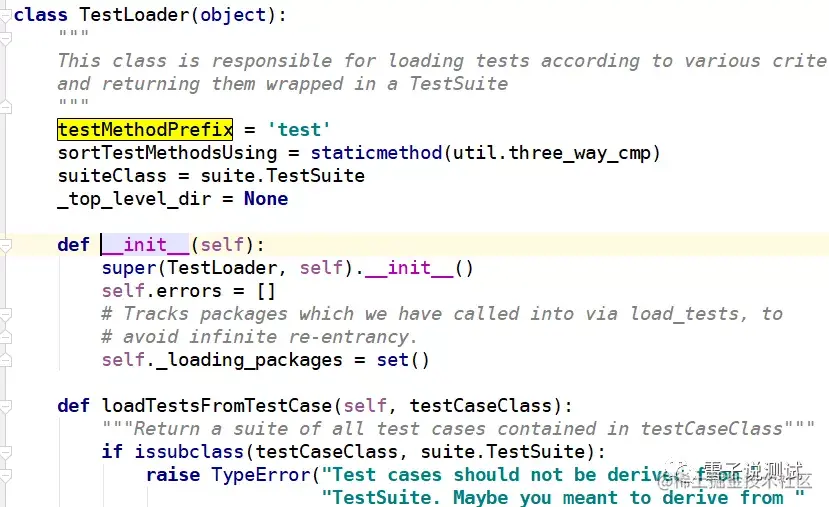829x507 pixels.
Task: Collapse the __init__ method fold marker
Action: (x=5, y=245)
